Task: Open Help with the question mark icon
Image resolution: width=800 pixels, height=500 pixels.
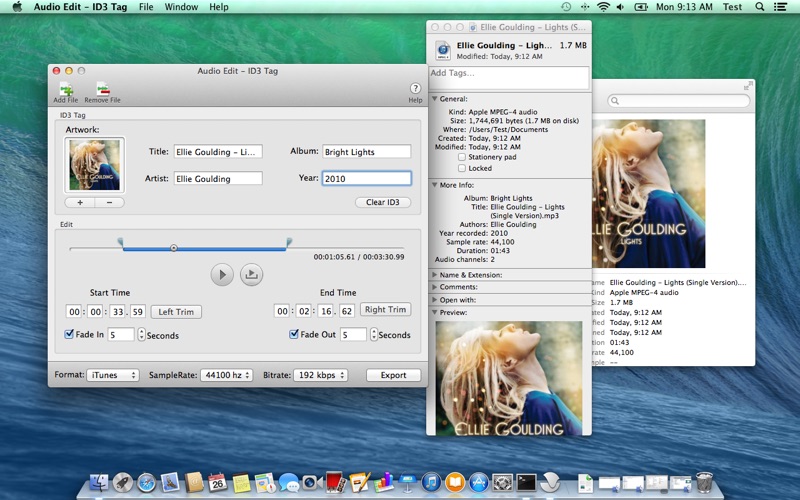Action: coord(415,88)
